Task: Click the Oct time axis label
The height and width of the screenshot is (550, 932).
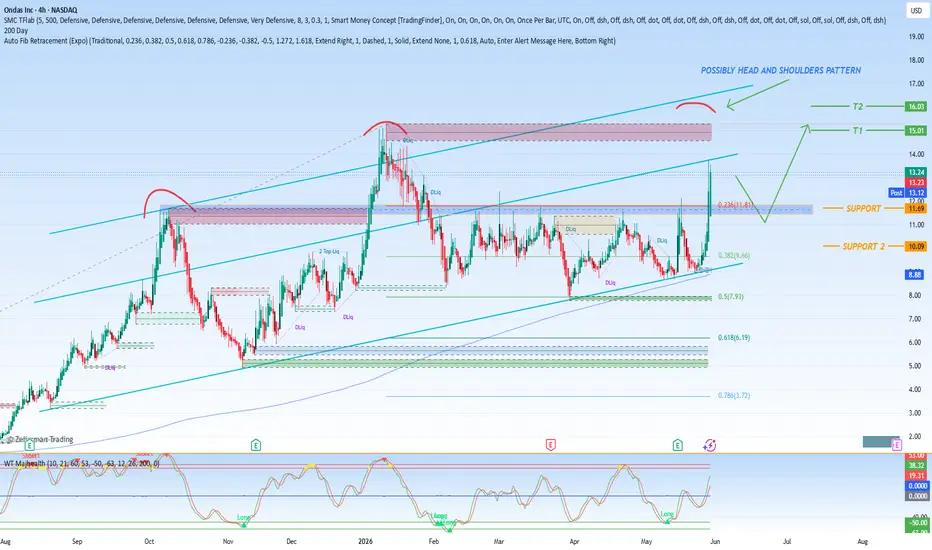Action: [x=149, y=542]
